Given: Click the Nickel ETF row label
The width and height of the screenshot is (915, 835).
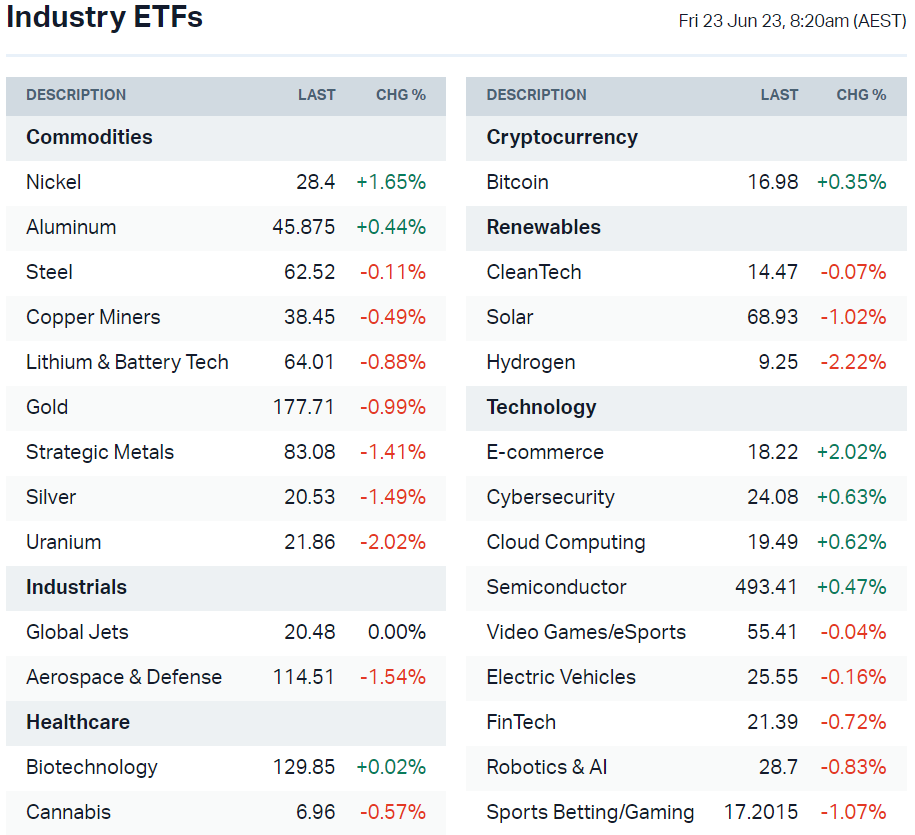Looking at the screenshot, I should (x=54, y=182).
